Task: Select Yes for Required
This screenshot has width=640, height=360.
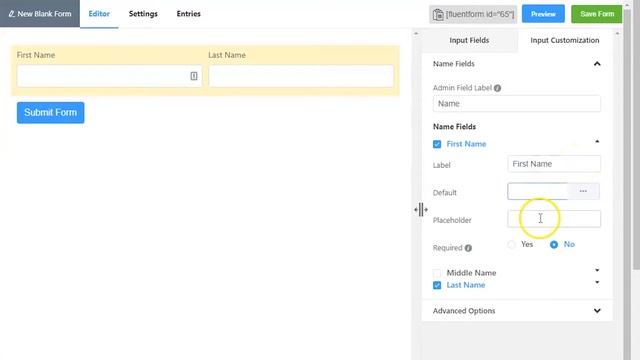Action: click(x=511, y=244)
